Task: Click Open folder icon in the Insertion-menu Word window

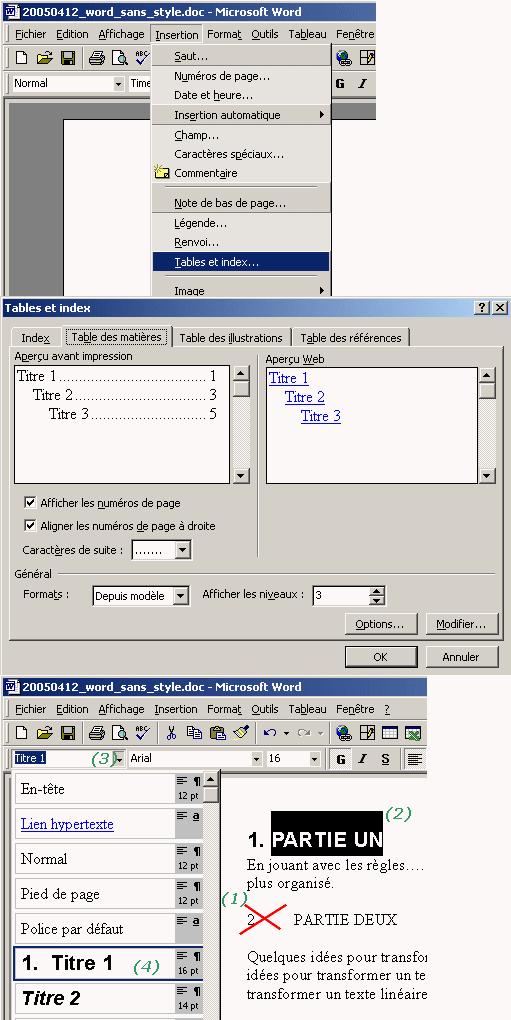Action: (44, 58)
